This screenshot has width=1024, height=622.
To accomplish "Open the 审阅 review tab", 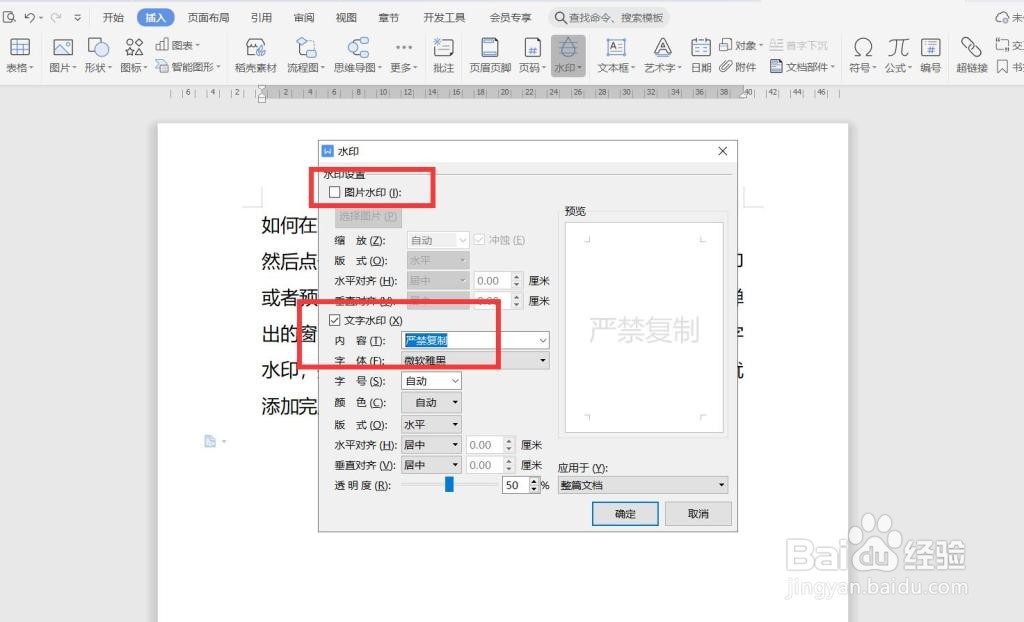I will 302,16.
